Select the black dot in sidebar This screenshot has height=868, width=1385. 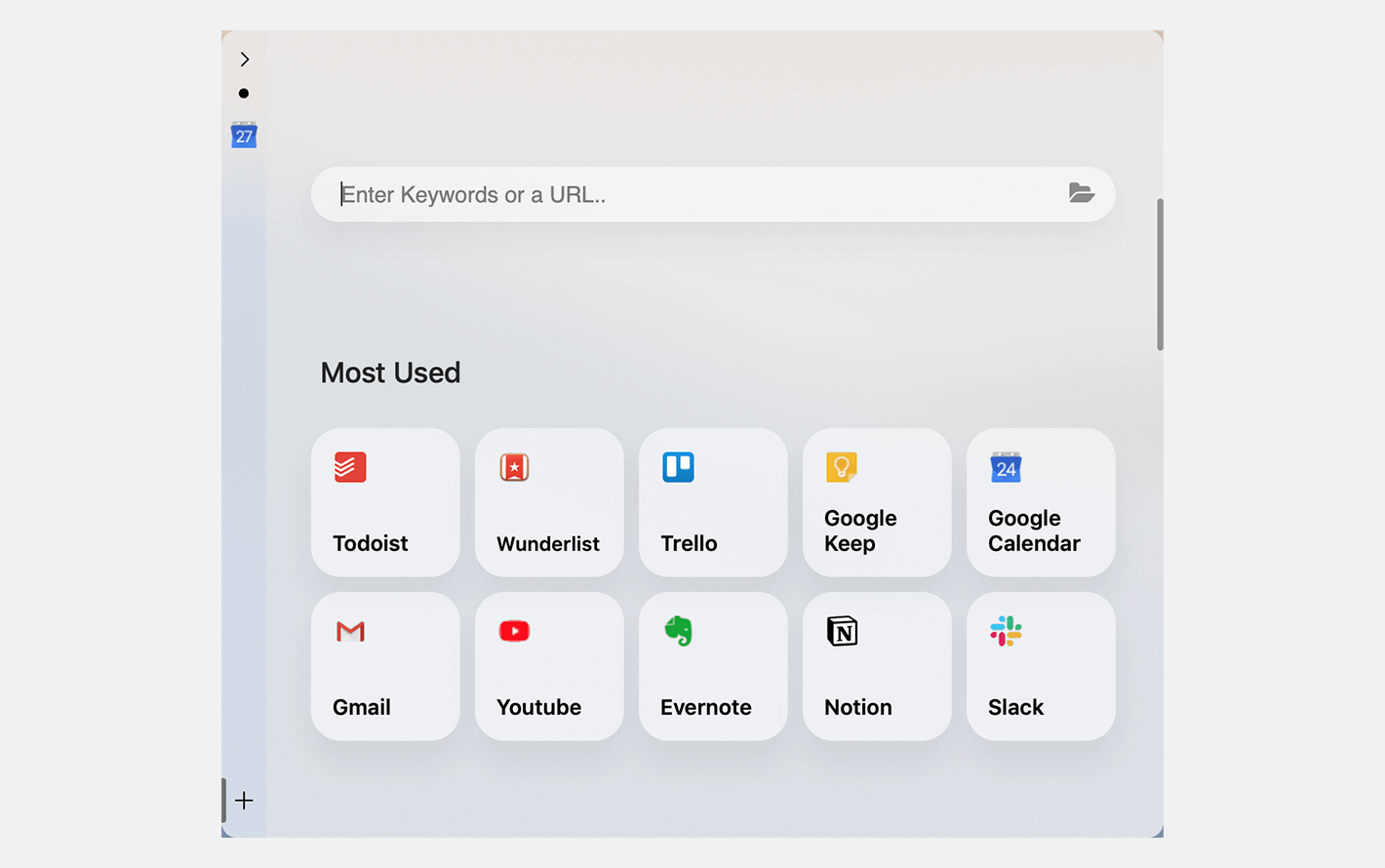tap(244, 94)
